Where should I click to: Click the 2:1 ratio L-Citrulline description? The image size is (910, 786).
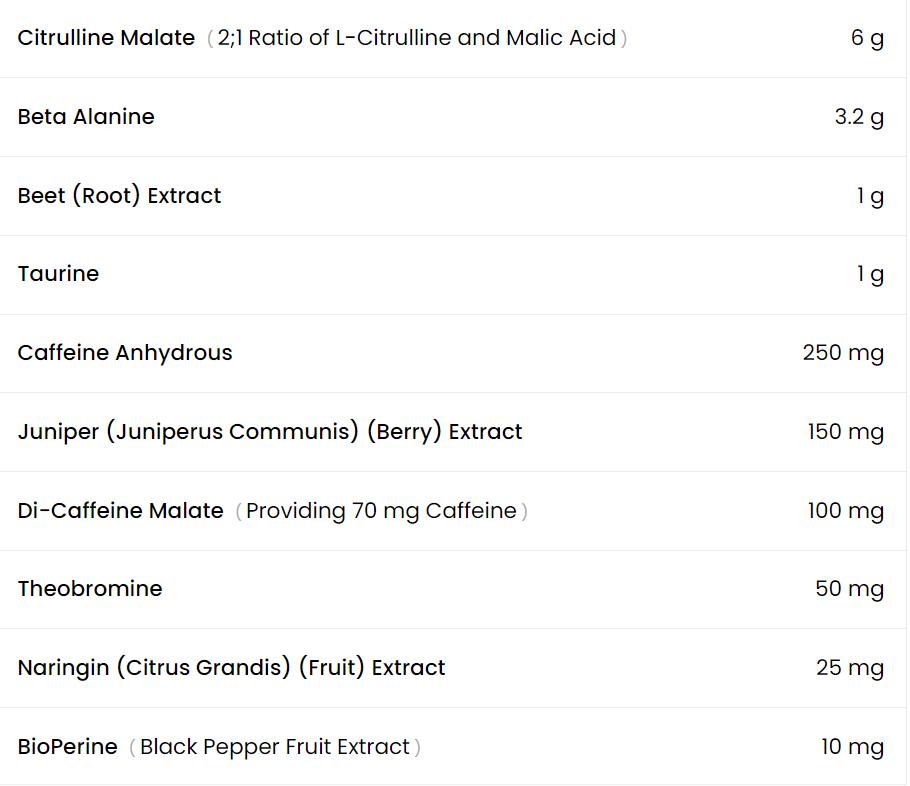(417, 38)
